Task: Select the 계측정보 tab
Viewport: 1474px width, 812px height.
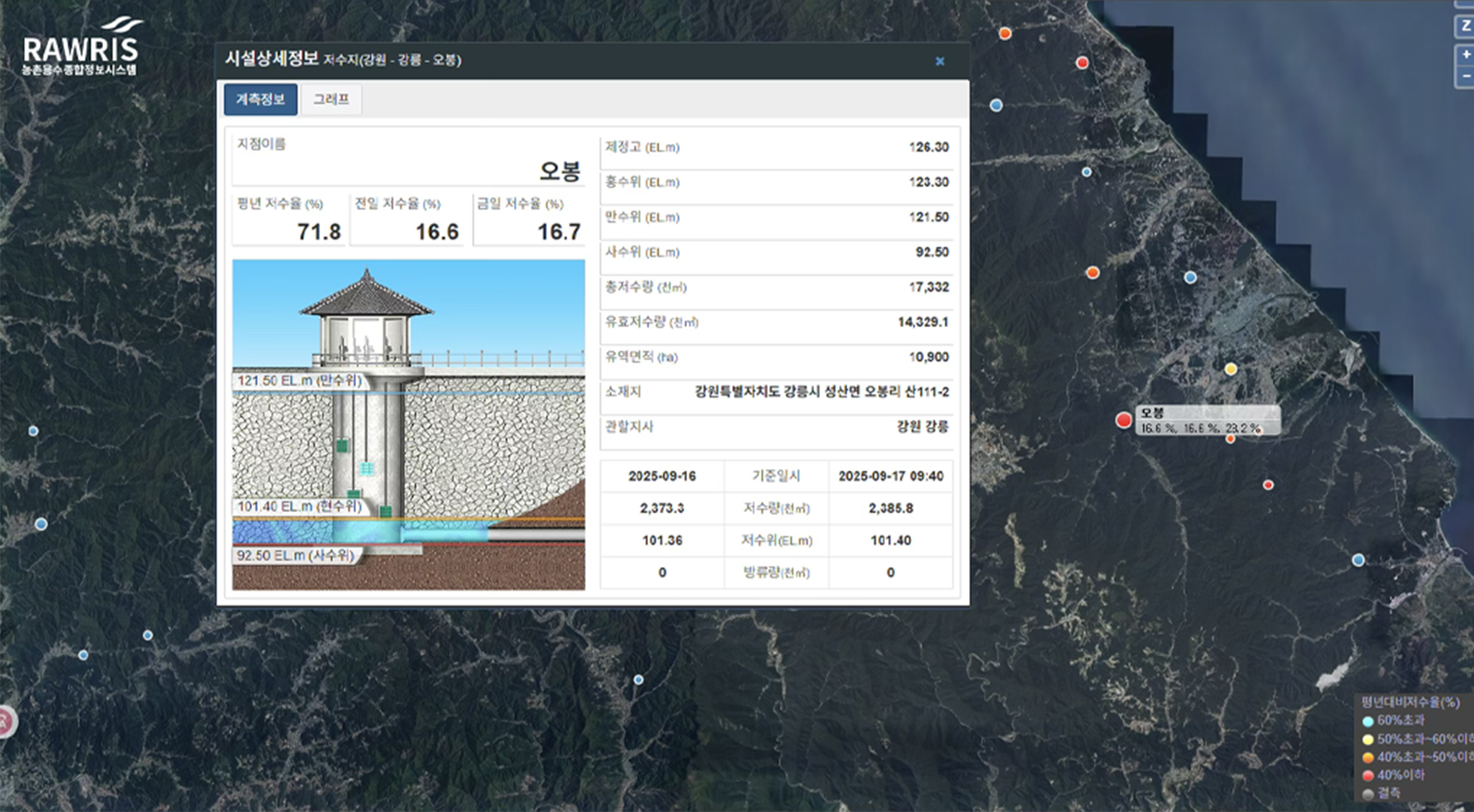Action: click(260, 99)
